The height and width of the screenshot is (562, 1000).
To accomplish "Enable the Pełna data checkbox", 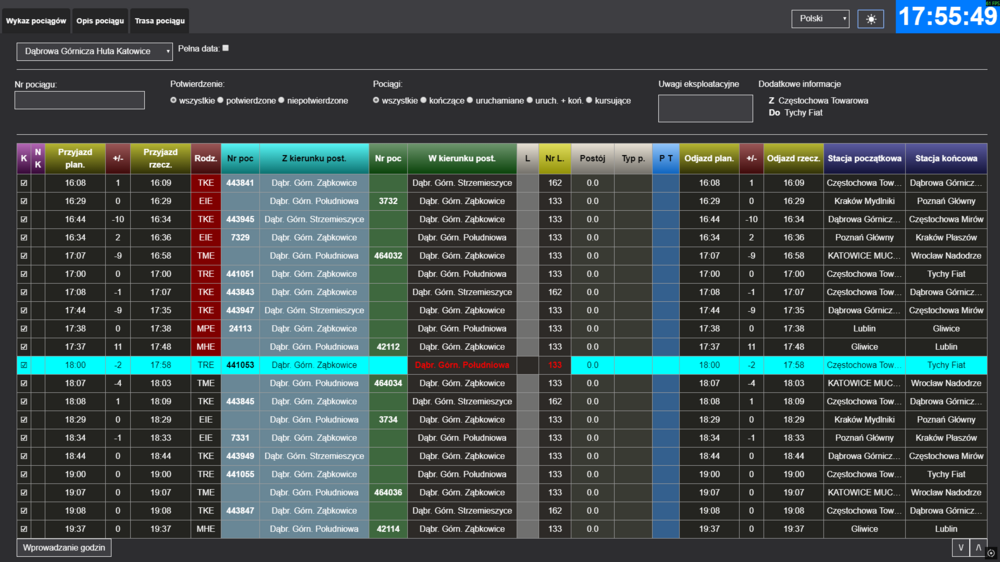I will [x=226, y=48].
